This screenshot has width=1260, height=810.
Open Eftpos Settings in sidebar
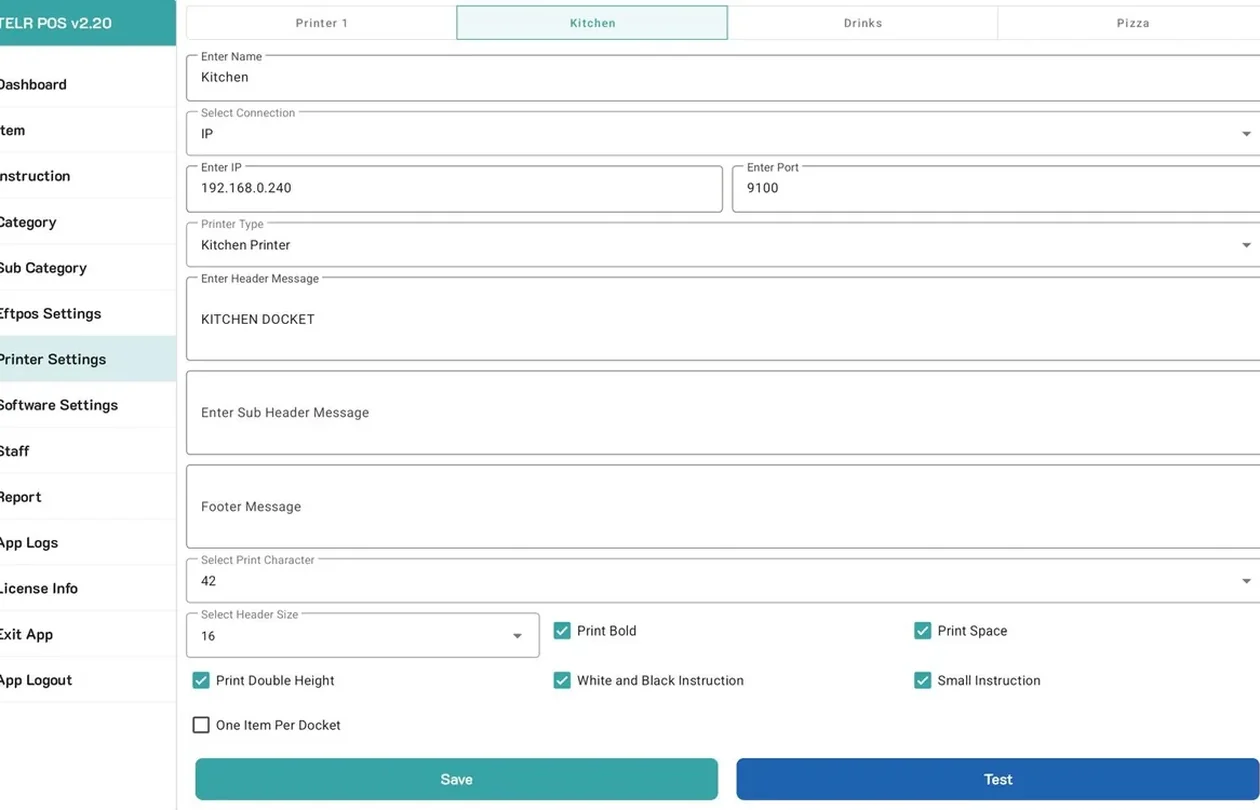click(x=87, y=314)
